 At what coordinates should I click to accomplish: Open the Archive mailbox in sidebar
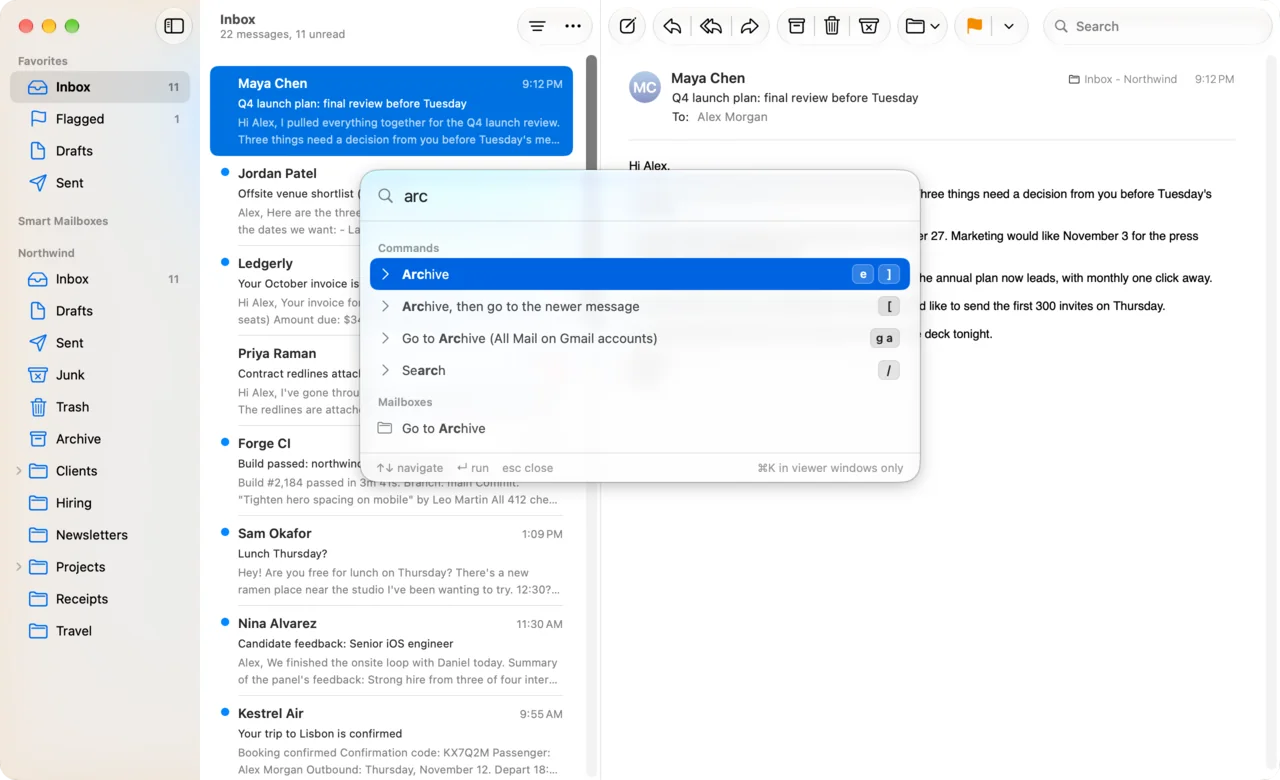(x=100, y=439)
